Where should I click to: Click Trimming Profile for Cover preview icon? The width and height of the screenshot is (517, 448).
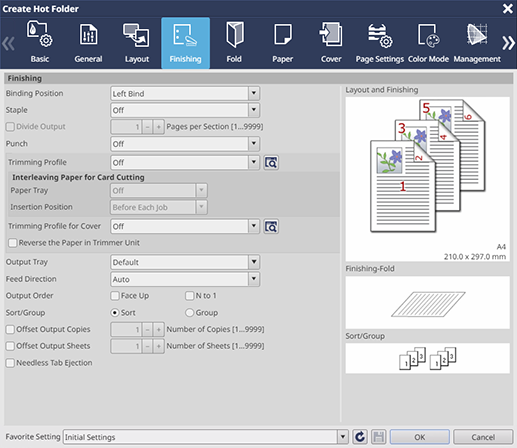[x=271, y=227]
